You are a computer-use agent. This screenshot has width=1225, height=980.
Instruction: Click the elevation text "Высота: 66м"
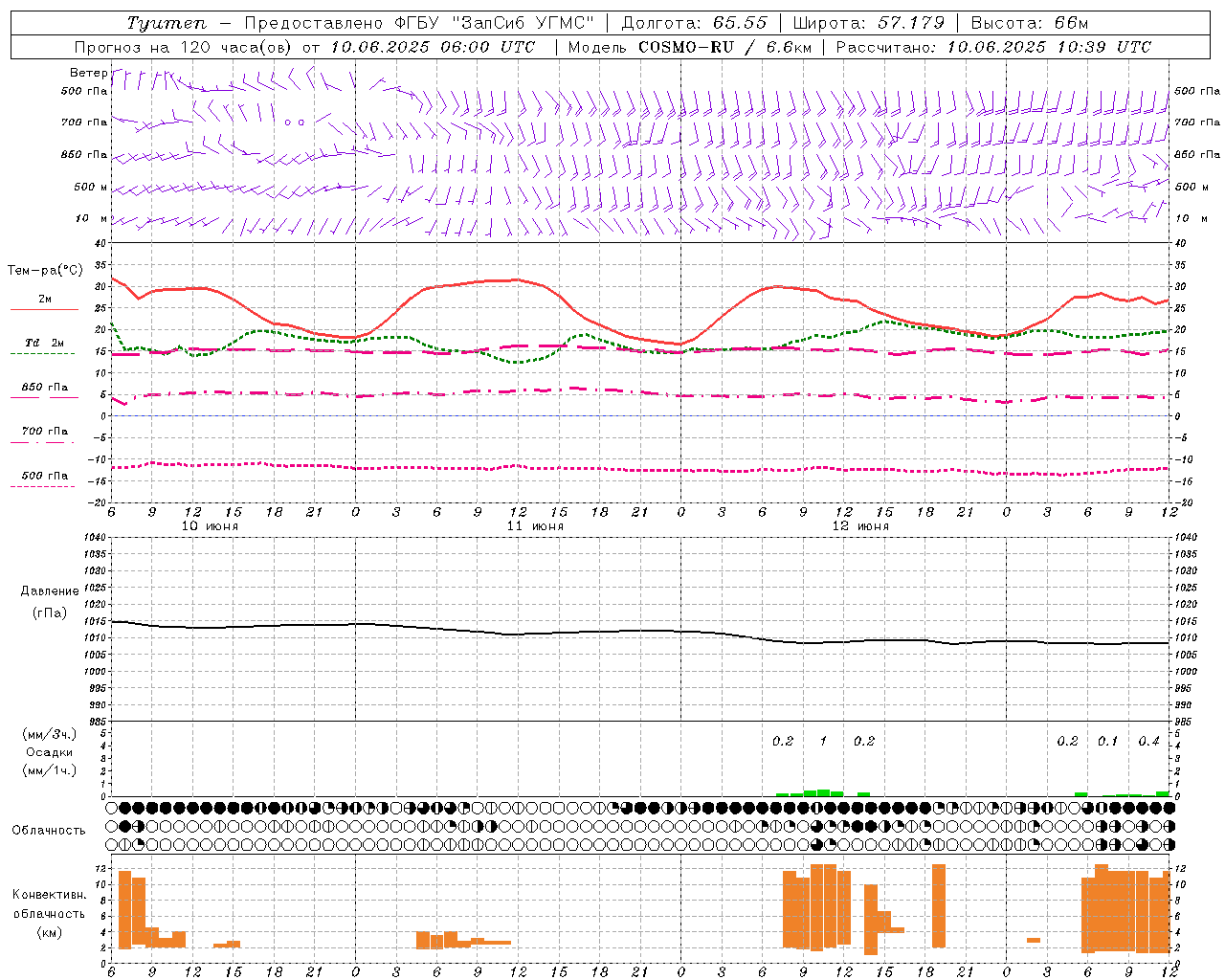tap(1030, 23)
